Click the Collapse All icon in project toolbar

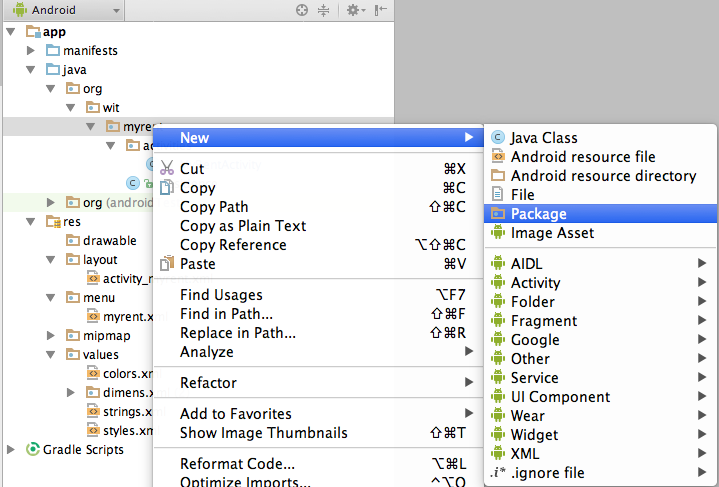[x=323, y=10]
